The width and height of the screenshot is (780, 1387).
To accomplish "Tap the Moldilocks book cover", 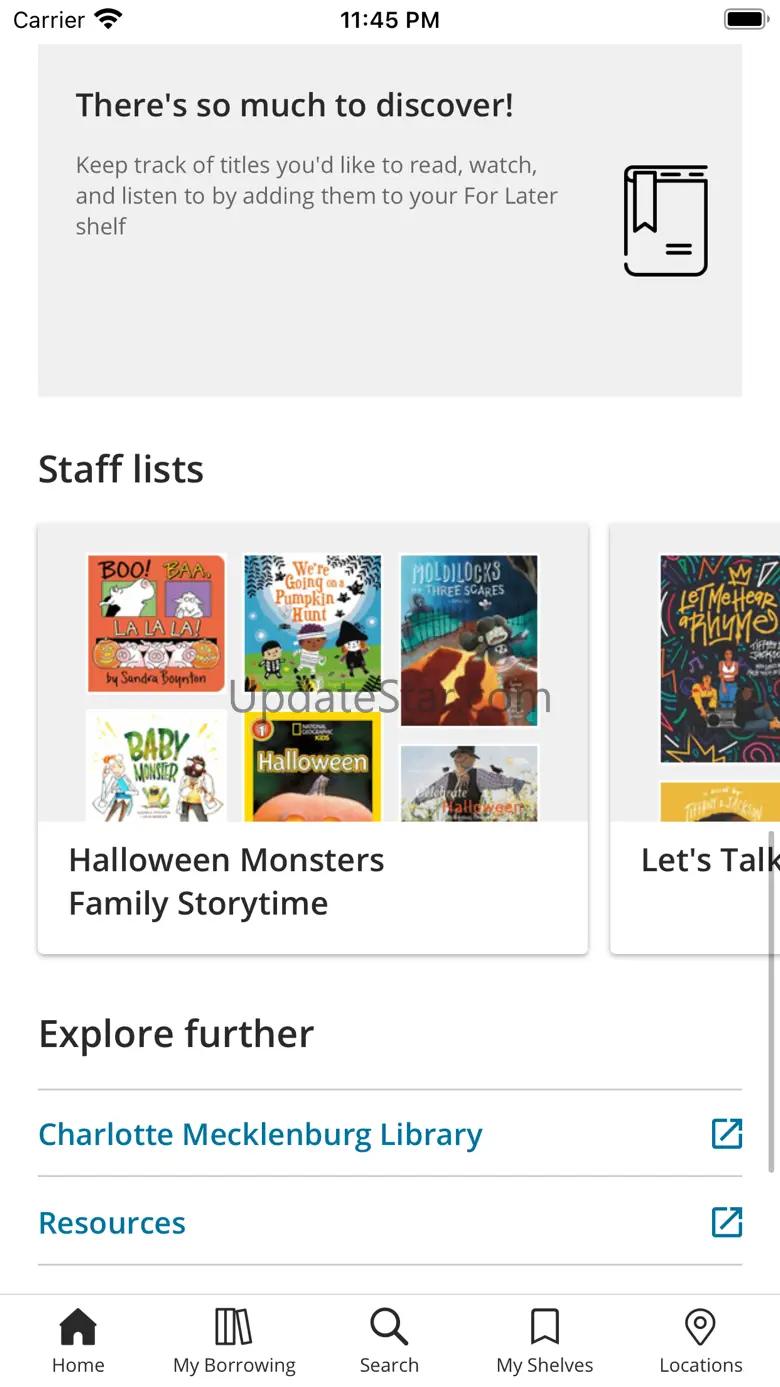I will (469, 640).
